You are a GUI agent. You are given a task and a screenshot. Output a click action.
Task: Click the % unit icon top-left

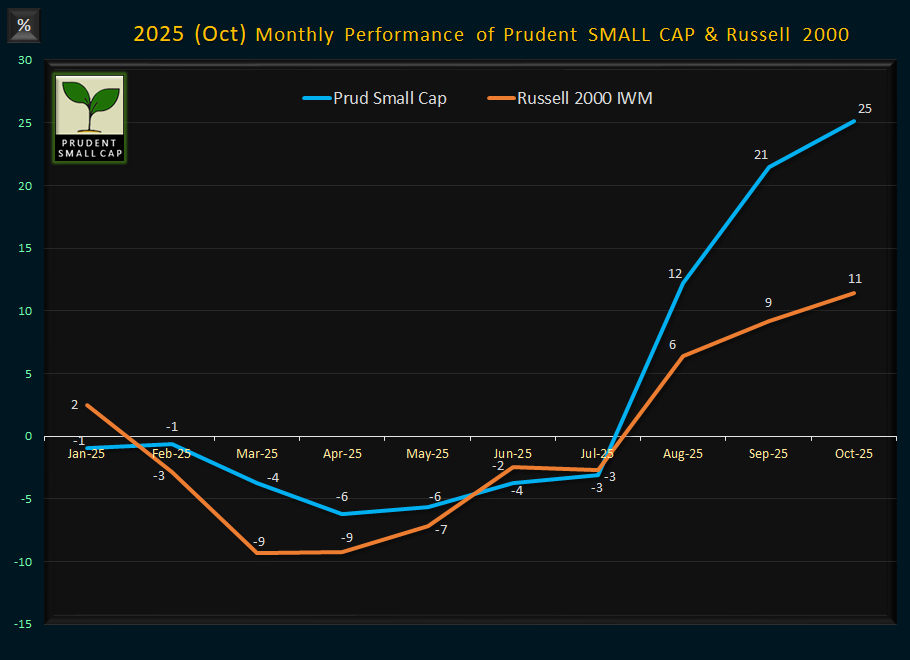click(23, 26)
